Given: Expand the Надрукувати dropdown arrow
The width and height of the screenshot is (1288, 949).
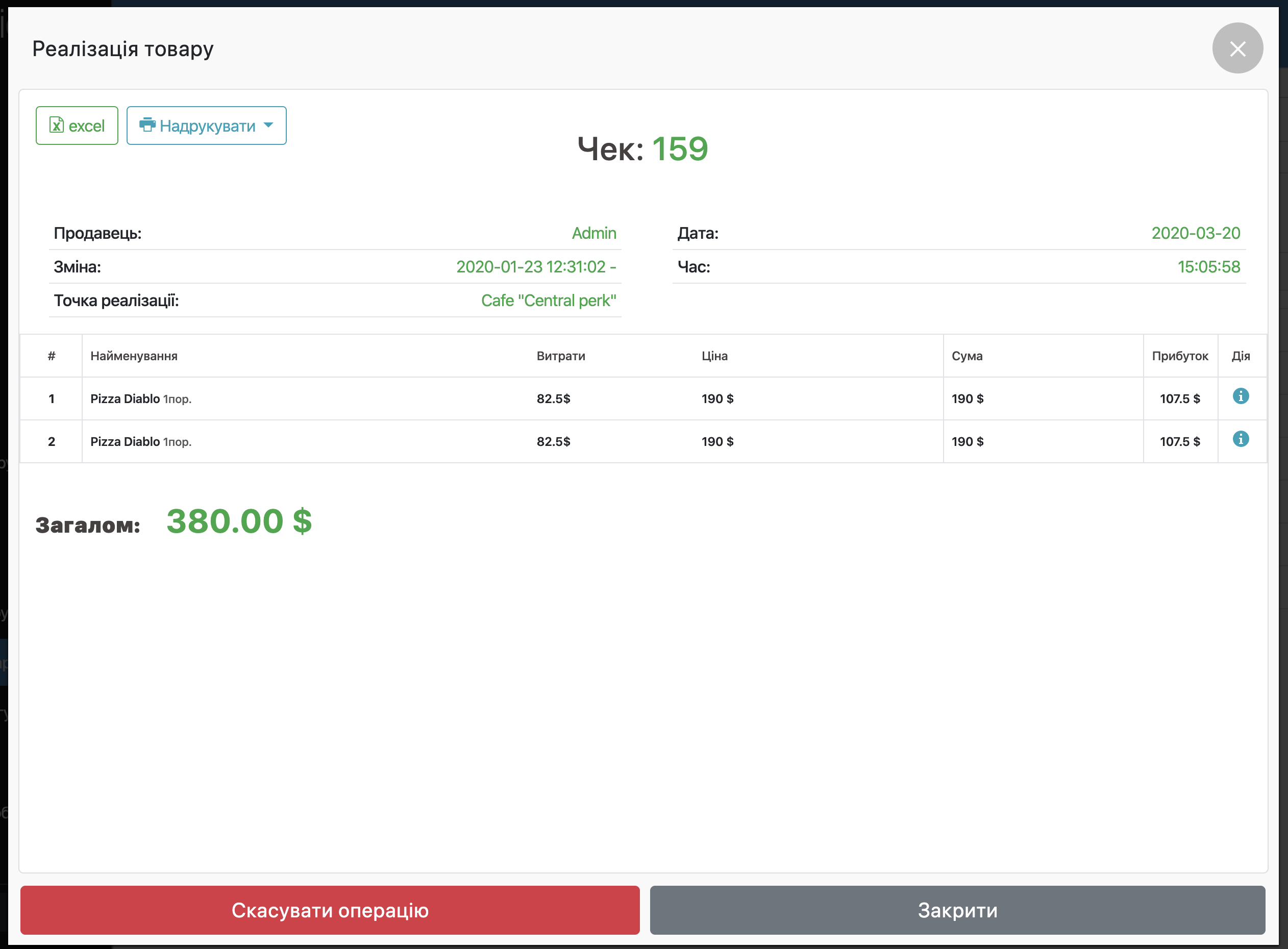Looking at the screenshot, I should (x=268, y=125).
